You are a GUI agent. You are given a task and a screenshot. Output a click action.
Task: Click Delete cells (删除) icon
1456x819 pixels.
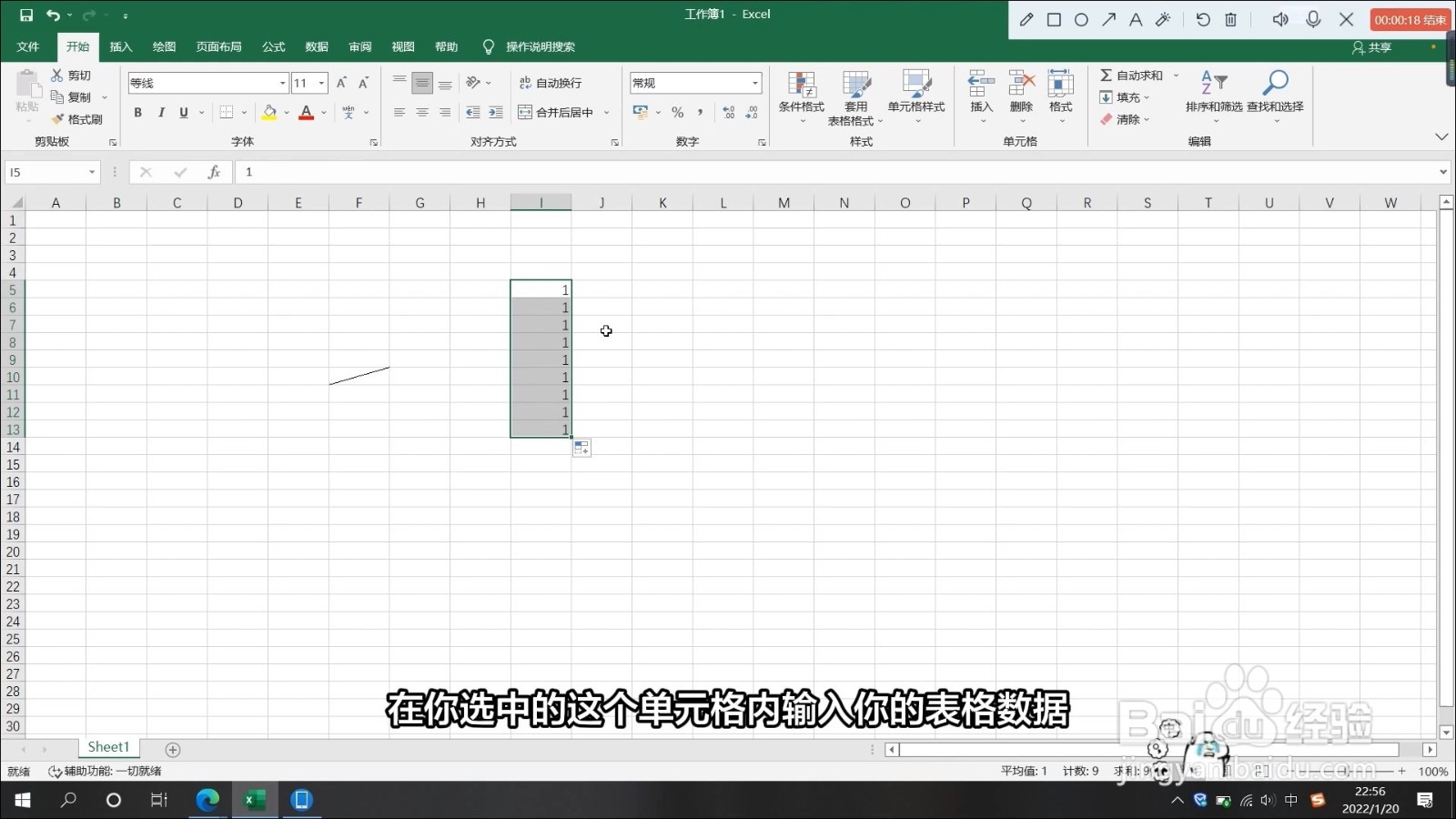(1021, 84)
